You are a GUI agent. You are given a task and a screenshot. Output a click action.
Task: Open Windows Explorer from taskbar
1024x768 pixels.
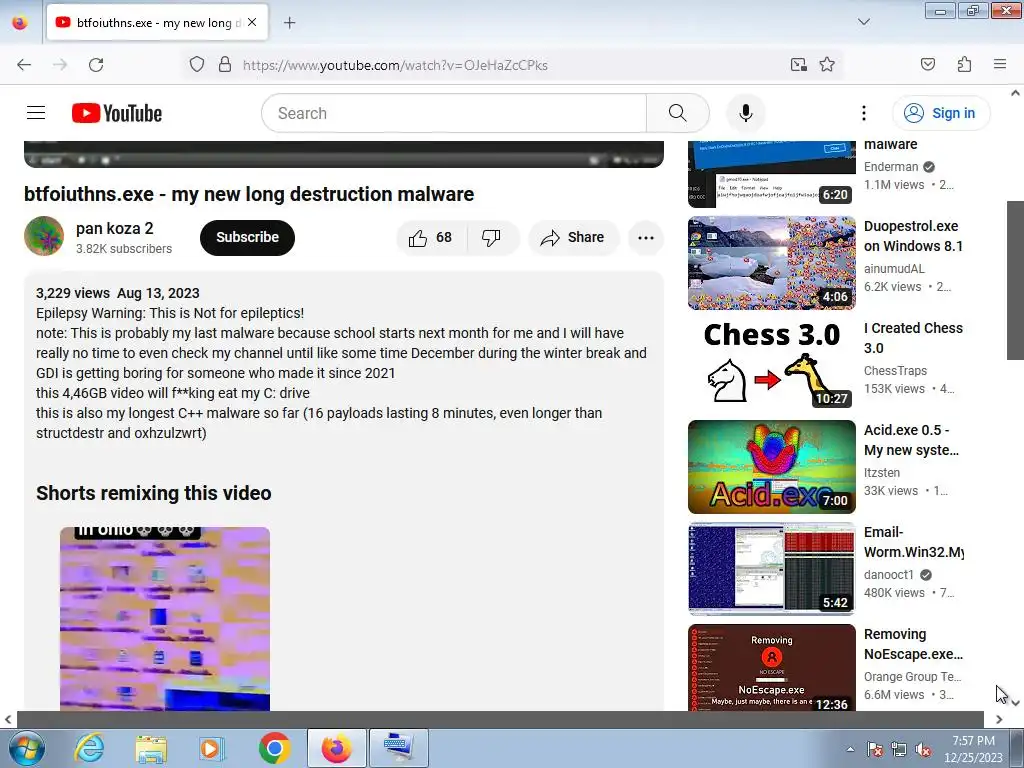pyautogui.click(x=151, y=748)
